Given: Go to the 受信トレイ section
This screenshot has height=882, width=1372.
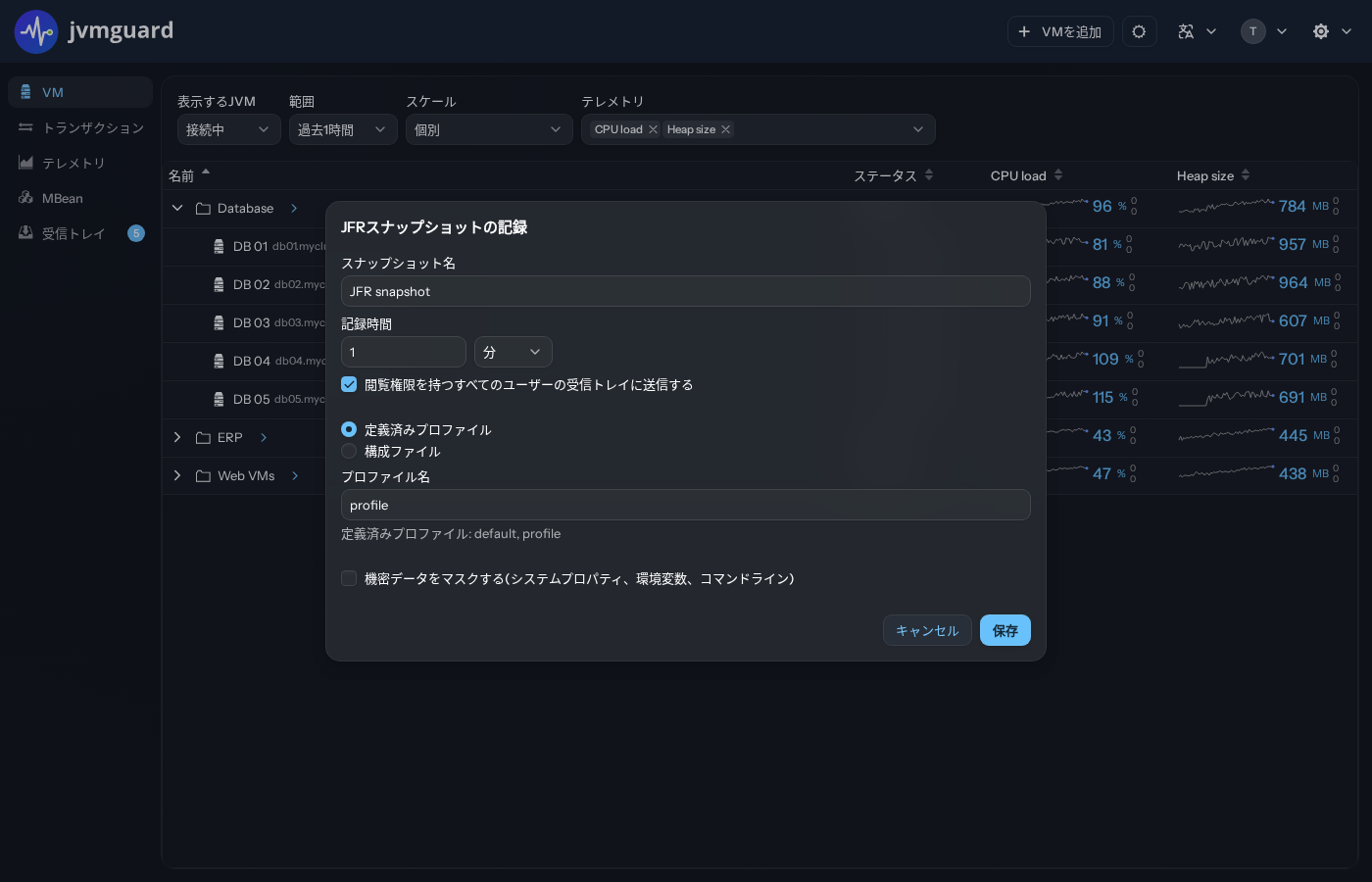Looking at the screenshot, I should [x=80, y=233].
